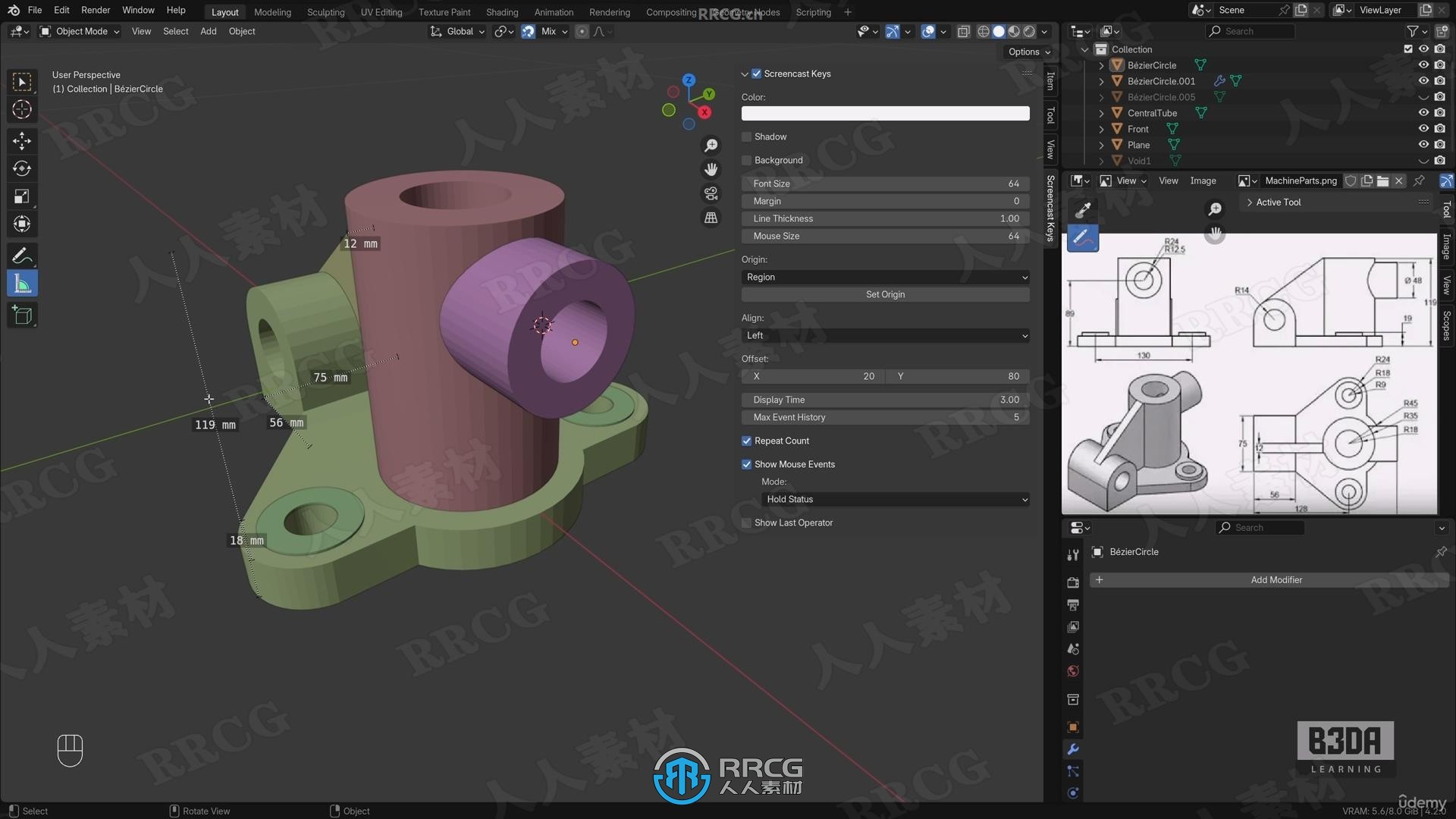1456x819 pixels.
Task: Switch to the Modeling workspace tab
Action: tap(272, 12)
